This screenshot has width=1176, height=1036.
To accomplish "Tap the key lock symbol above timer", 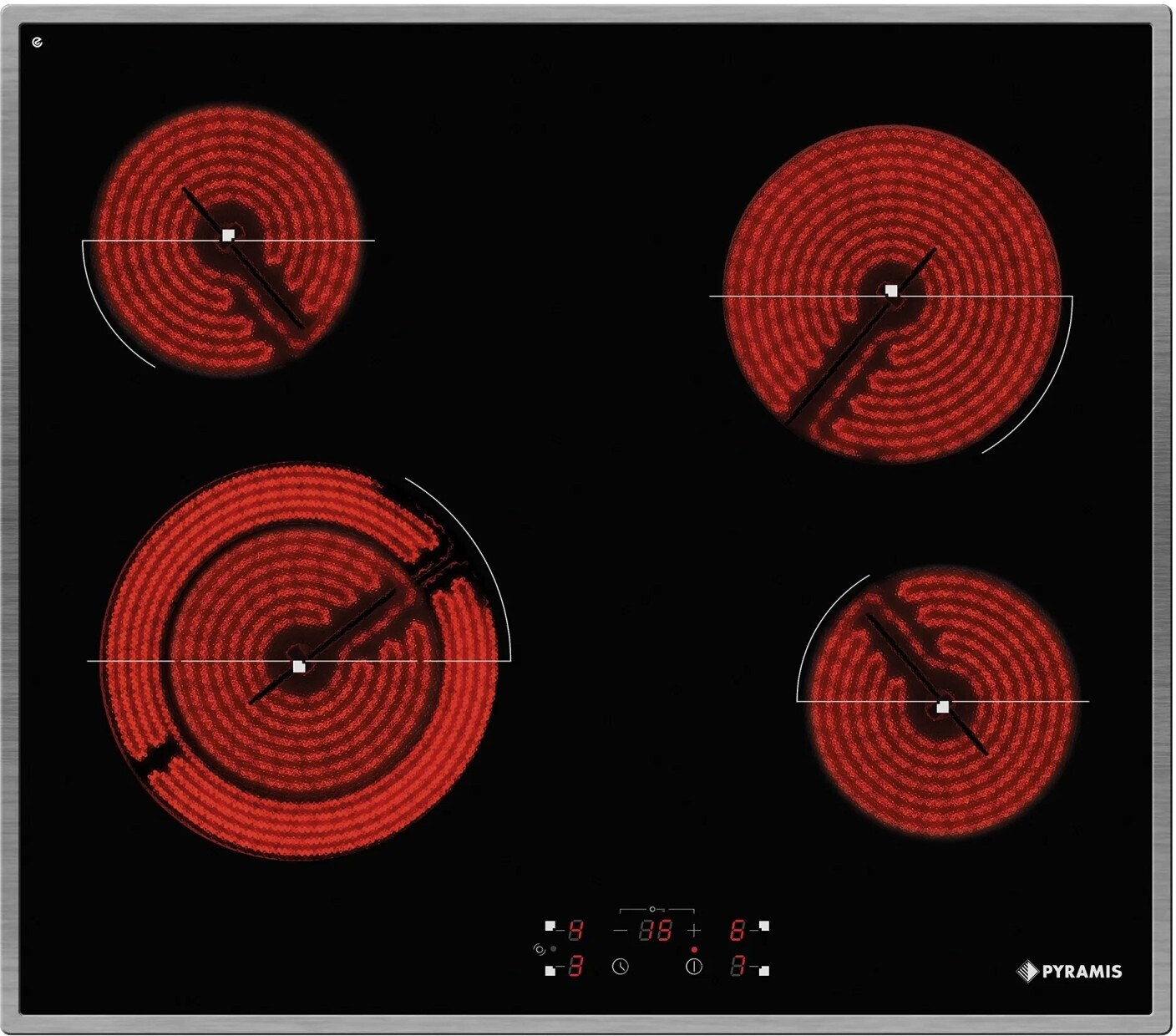I will 653,909.
